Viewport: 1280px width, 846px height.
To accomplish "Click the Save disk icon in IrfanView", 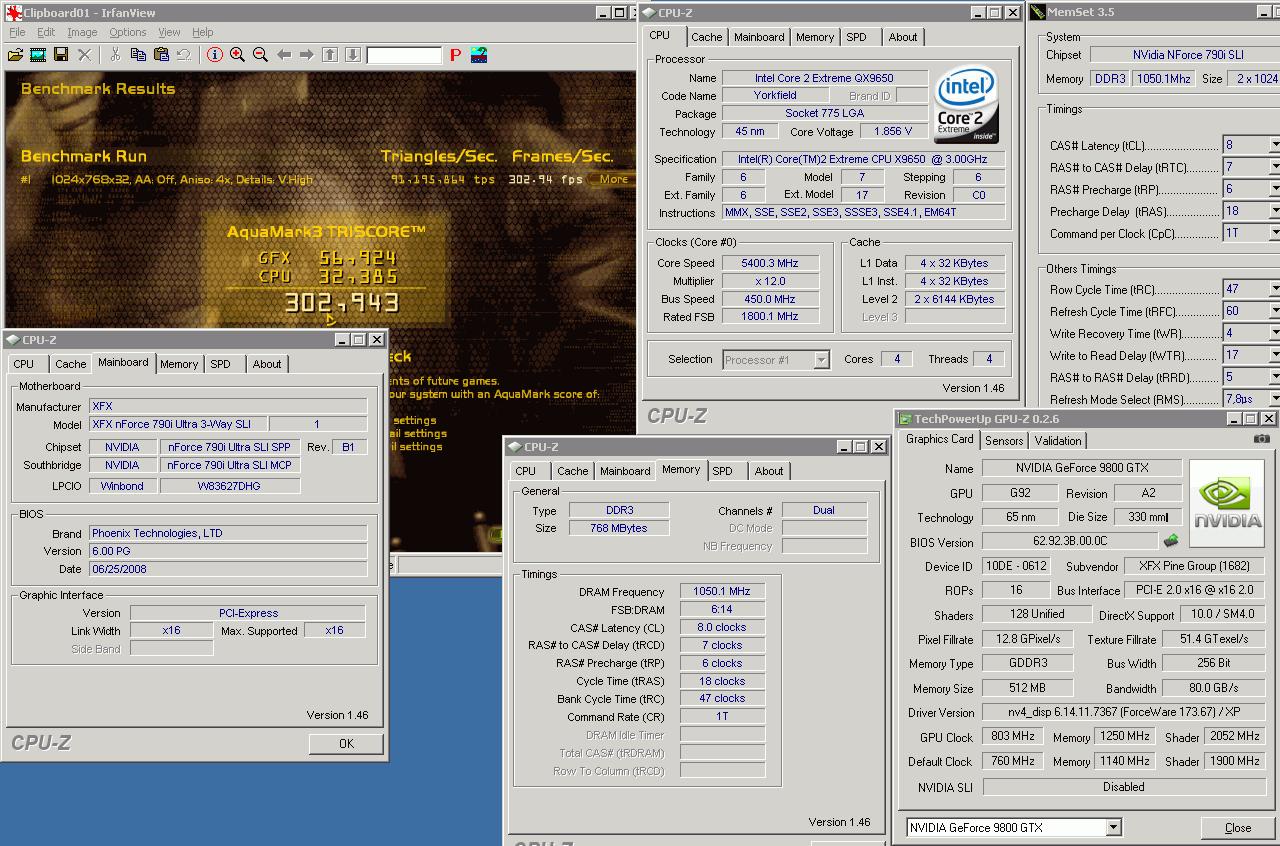I will [x=61, y=55].
